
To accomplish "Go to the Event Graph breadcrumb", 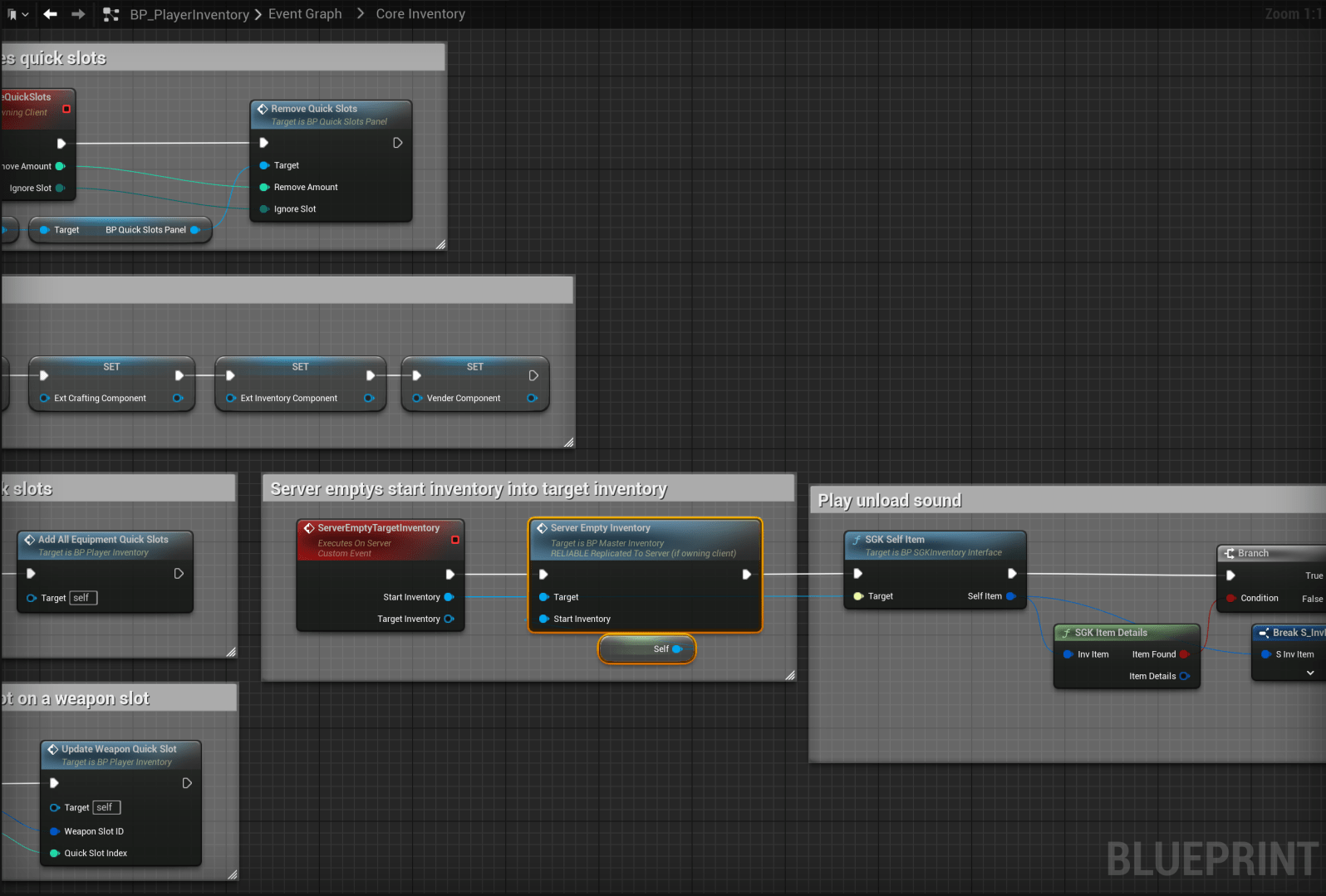I will (305, 14).
